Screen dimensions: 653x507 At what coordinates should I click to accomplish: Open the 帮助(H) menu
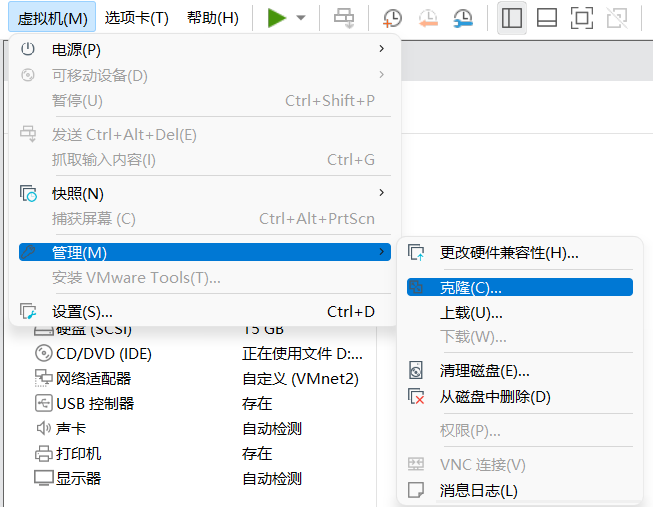coord(213,17)
